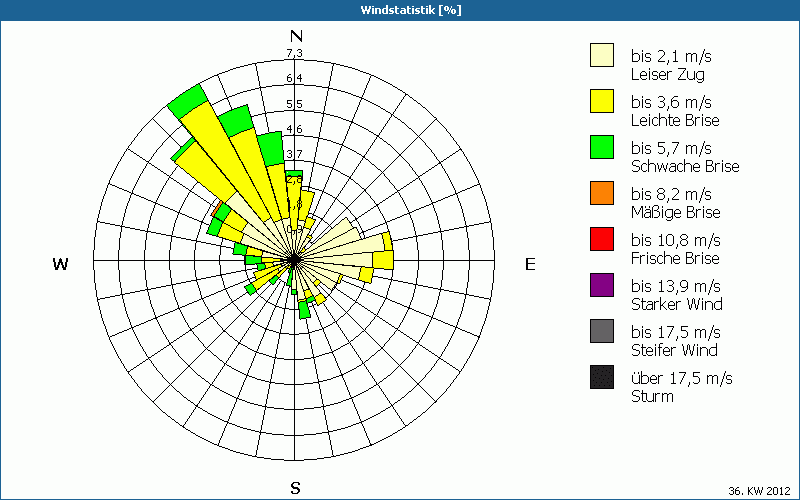800x500 pixels.
Task: Click the 'W' compass label
Action: (60, 264)
